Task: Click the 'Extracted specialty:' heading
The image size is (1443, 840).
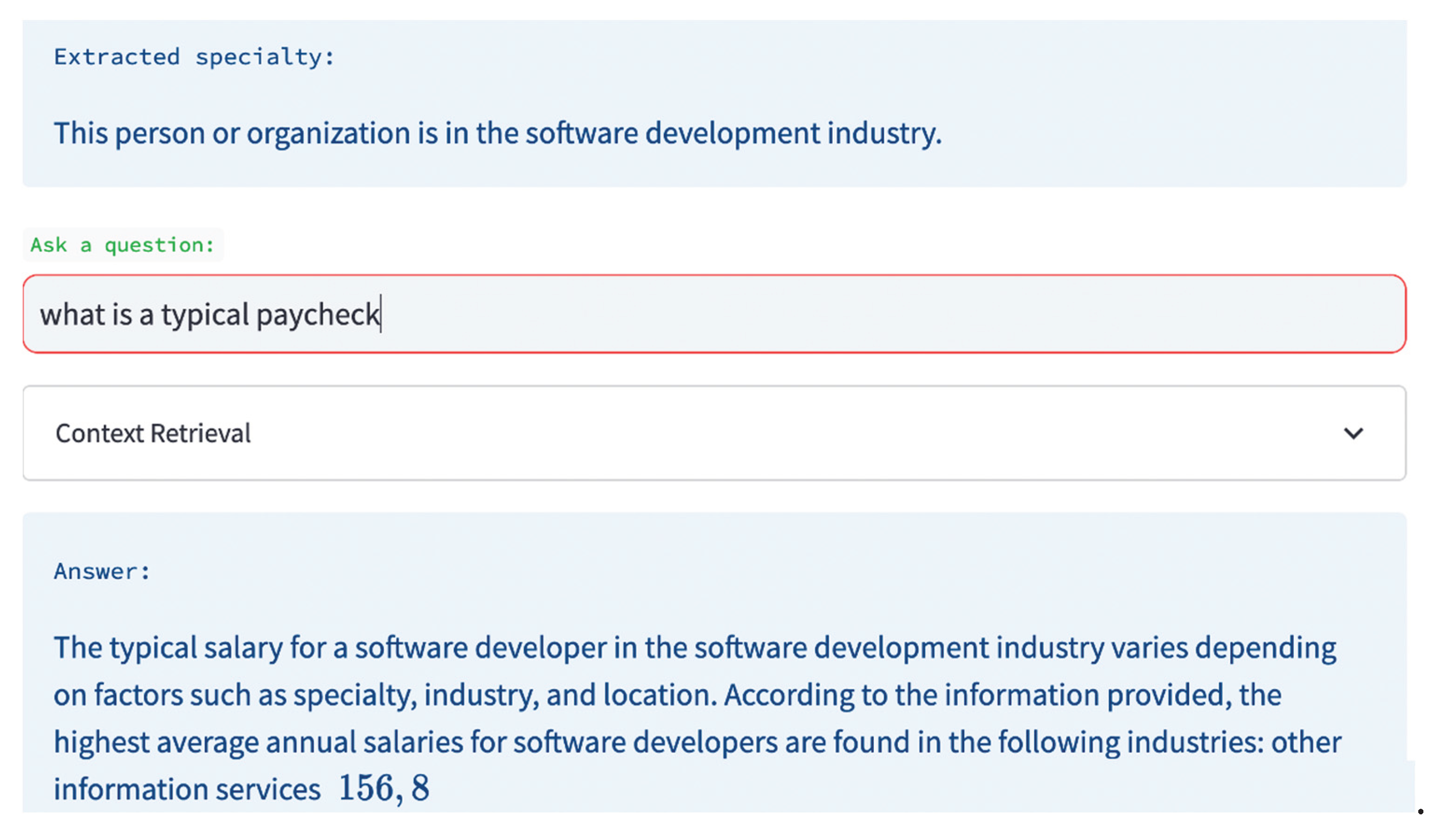Action: click(x=194, y=57)
